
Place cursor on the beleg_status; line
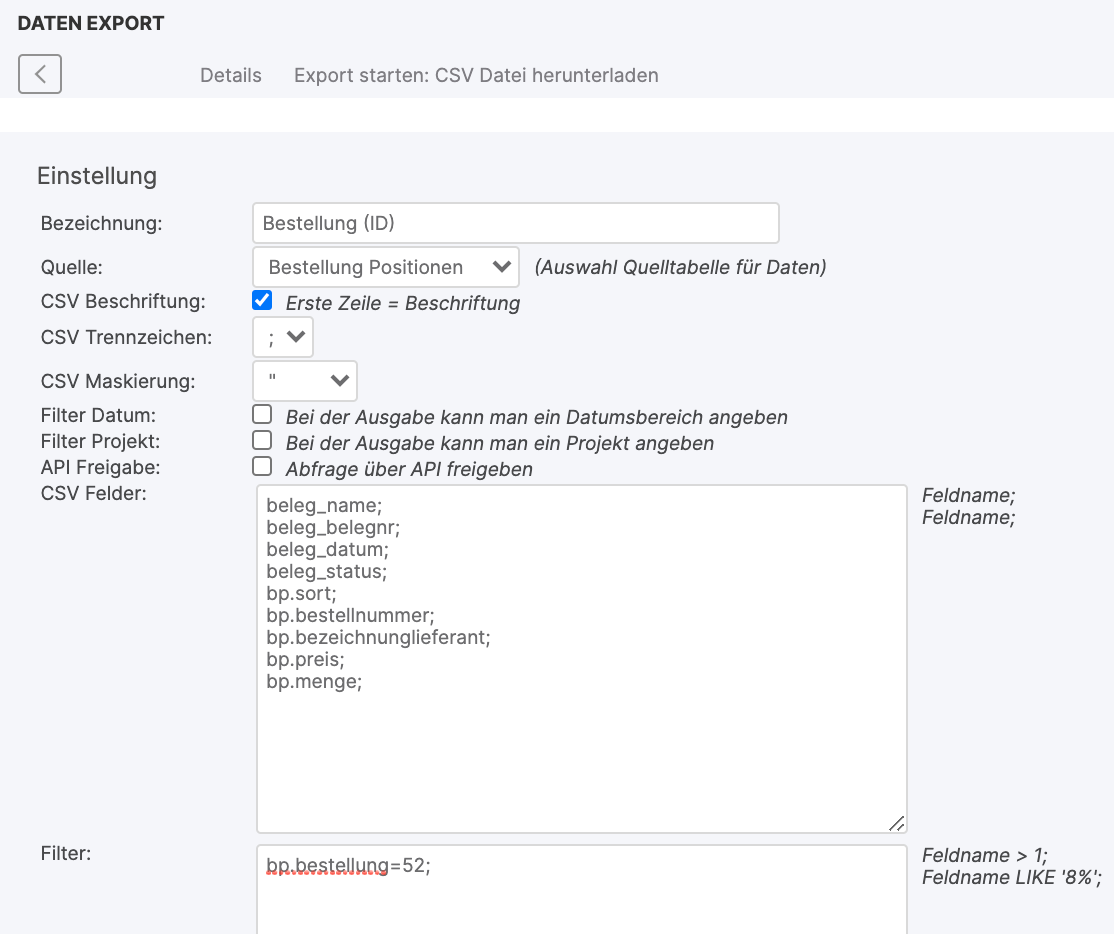click(x=326, y=571)
